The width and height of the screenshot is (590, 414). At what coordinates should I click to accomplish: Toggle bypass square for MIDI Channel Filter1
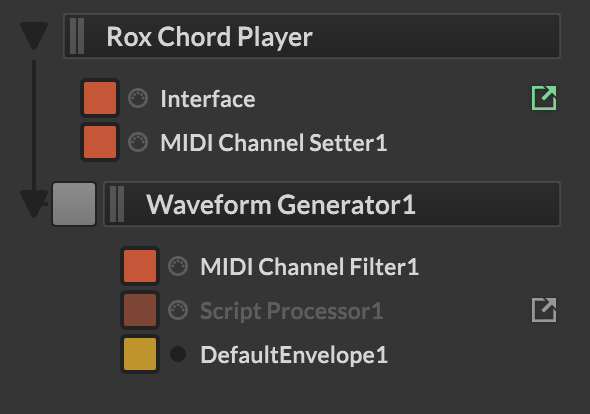[x=140, y=266]
